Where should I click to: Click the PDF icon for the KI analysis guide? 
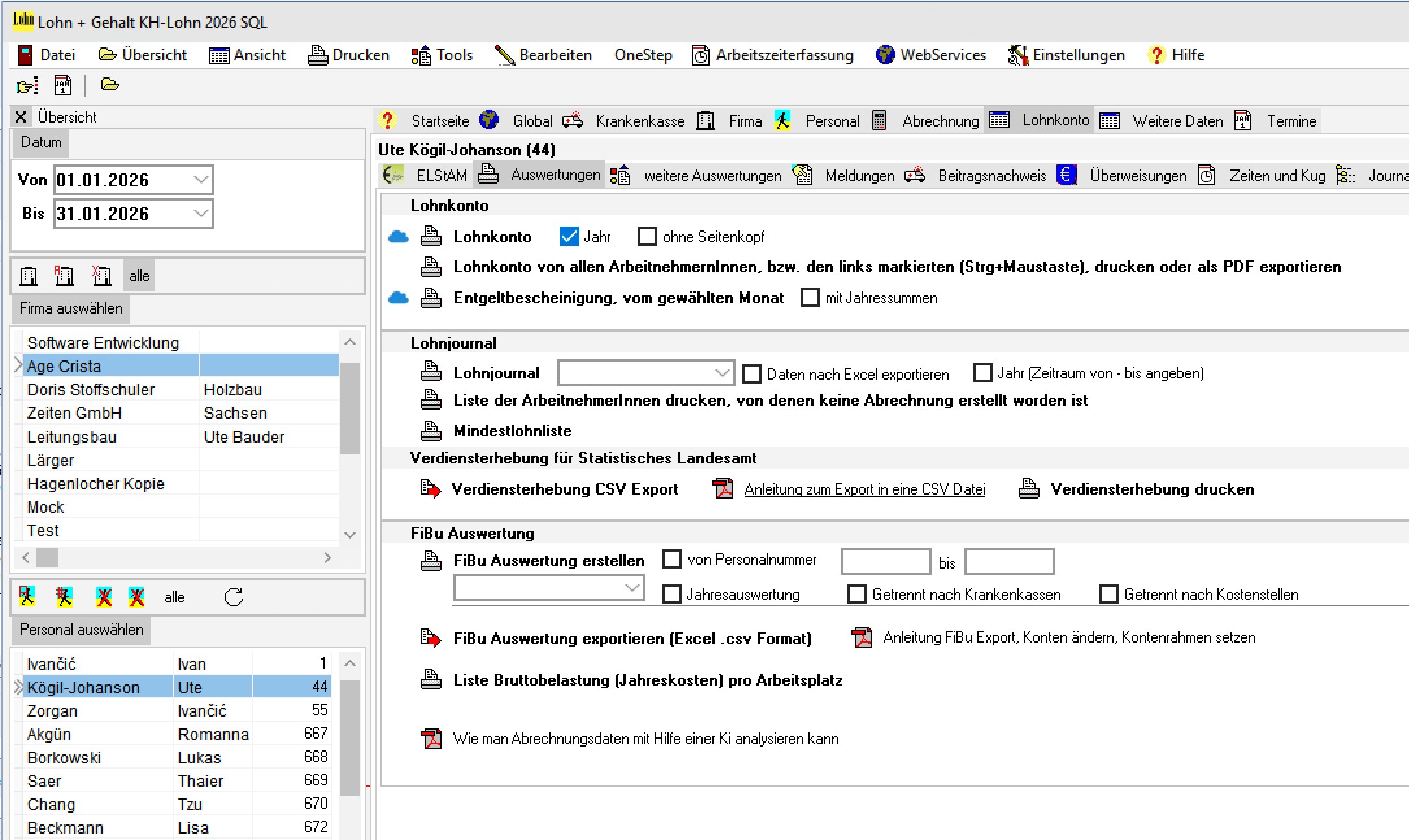[431, 739]
